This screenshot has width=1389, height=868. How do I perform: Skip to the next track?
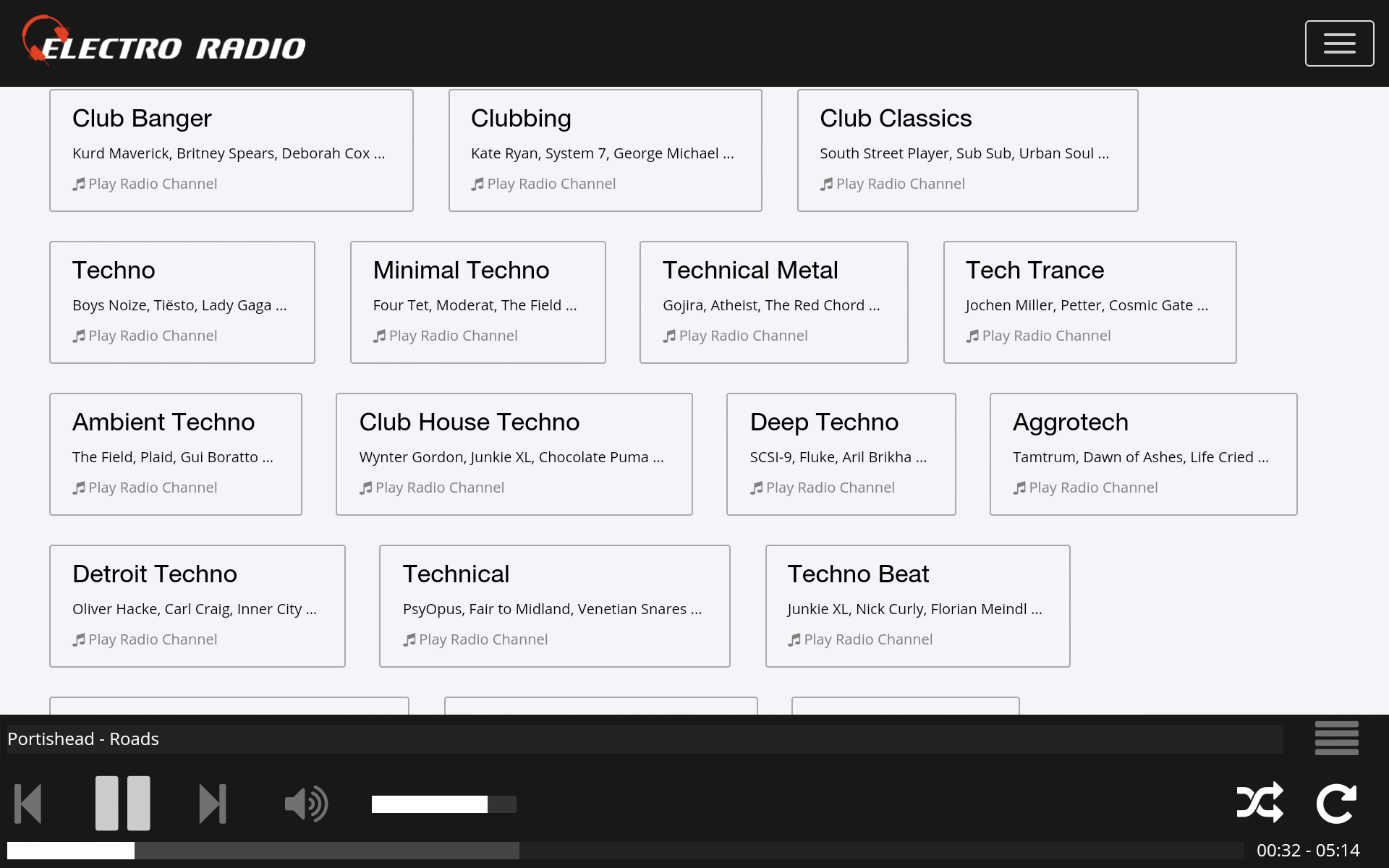[213, 804]
